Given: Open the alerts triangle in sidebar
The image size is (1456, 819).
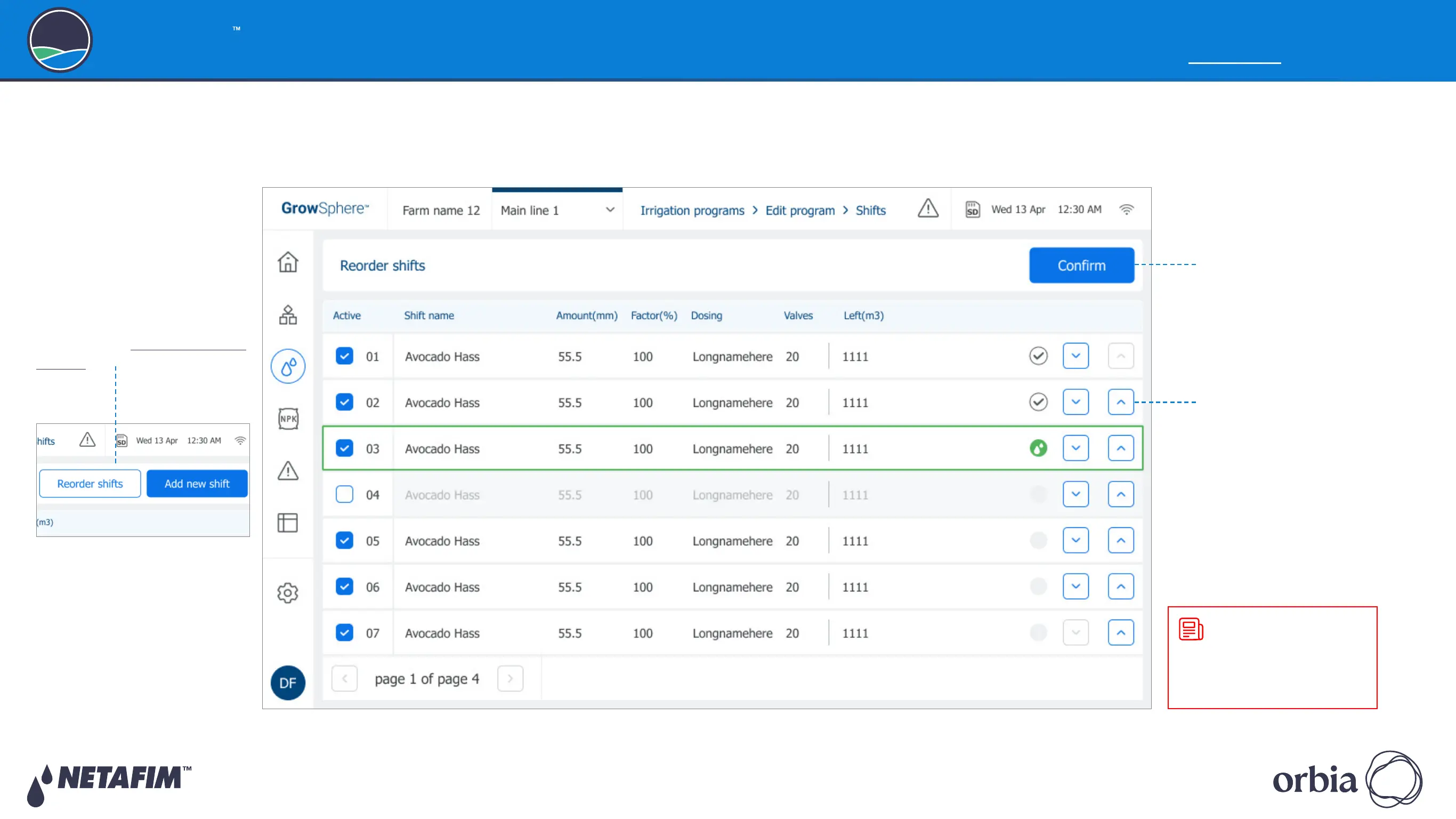Looking at the screenshot, I should coord(288,470).
